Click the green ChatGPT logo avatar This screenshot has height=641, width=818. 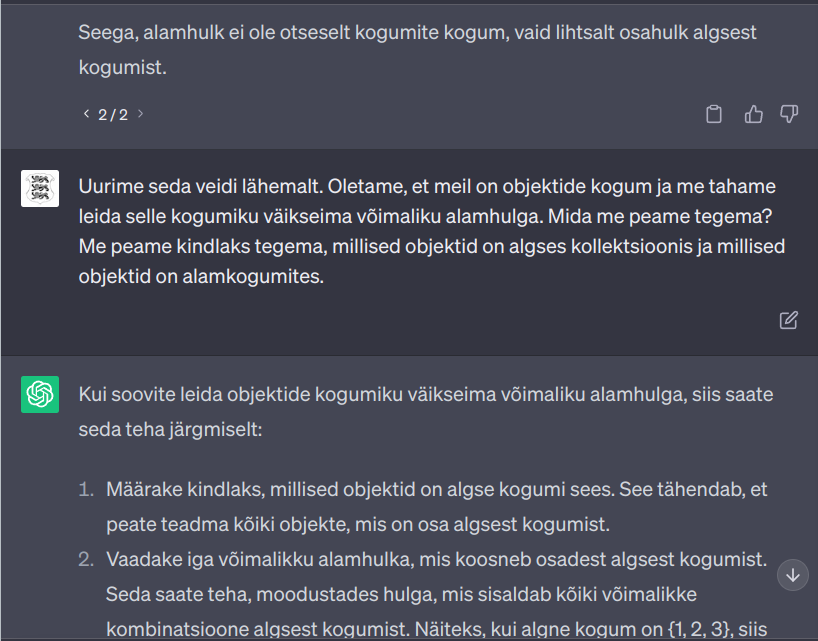(x=40, y=394)
